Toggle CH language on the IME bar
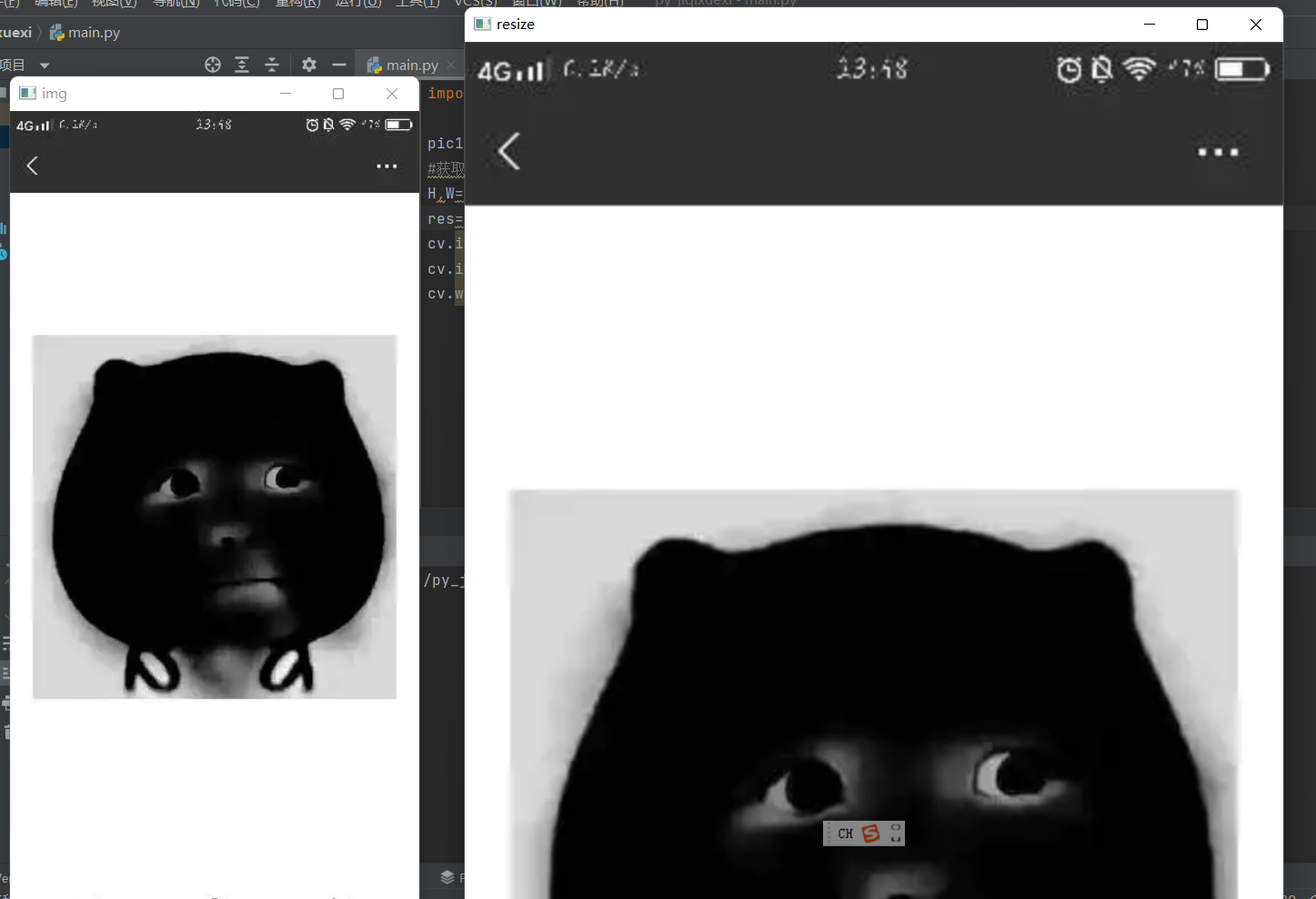The width and height of the screenshot is (1316, 899). click(846, 833)
